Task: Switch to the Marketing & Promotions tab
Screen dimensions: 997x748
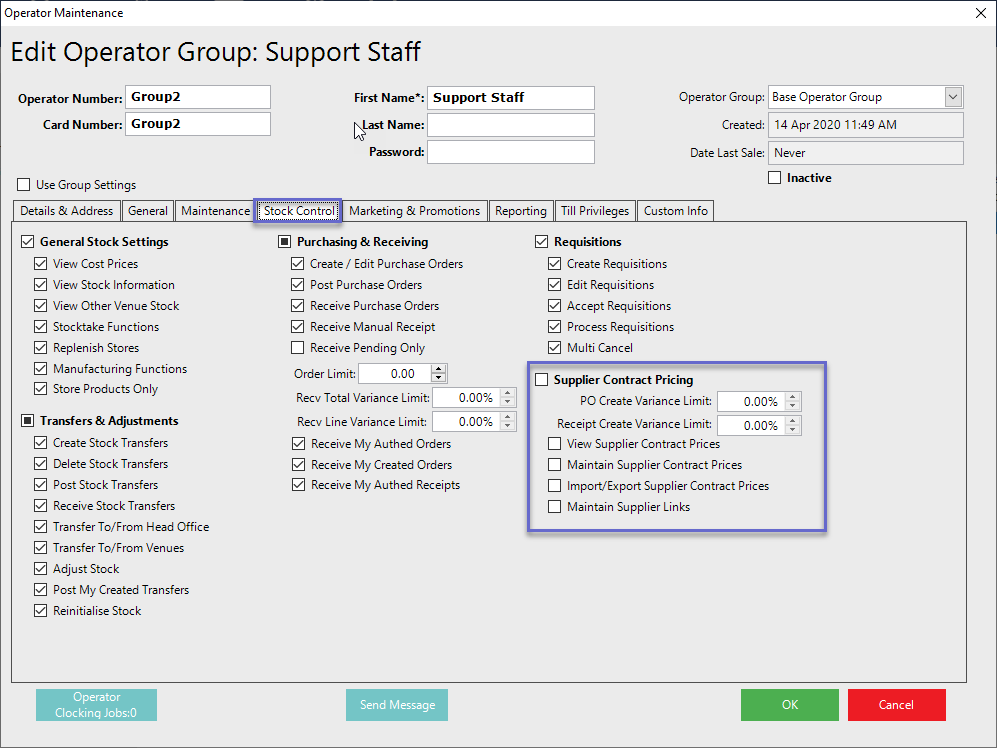Action: (x=414, y=211)
